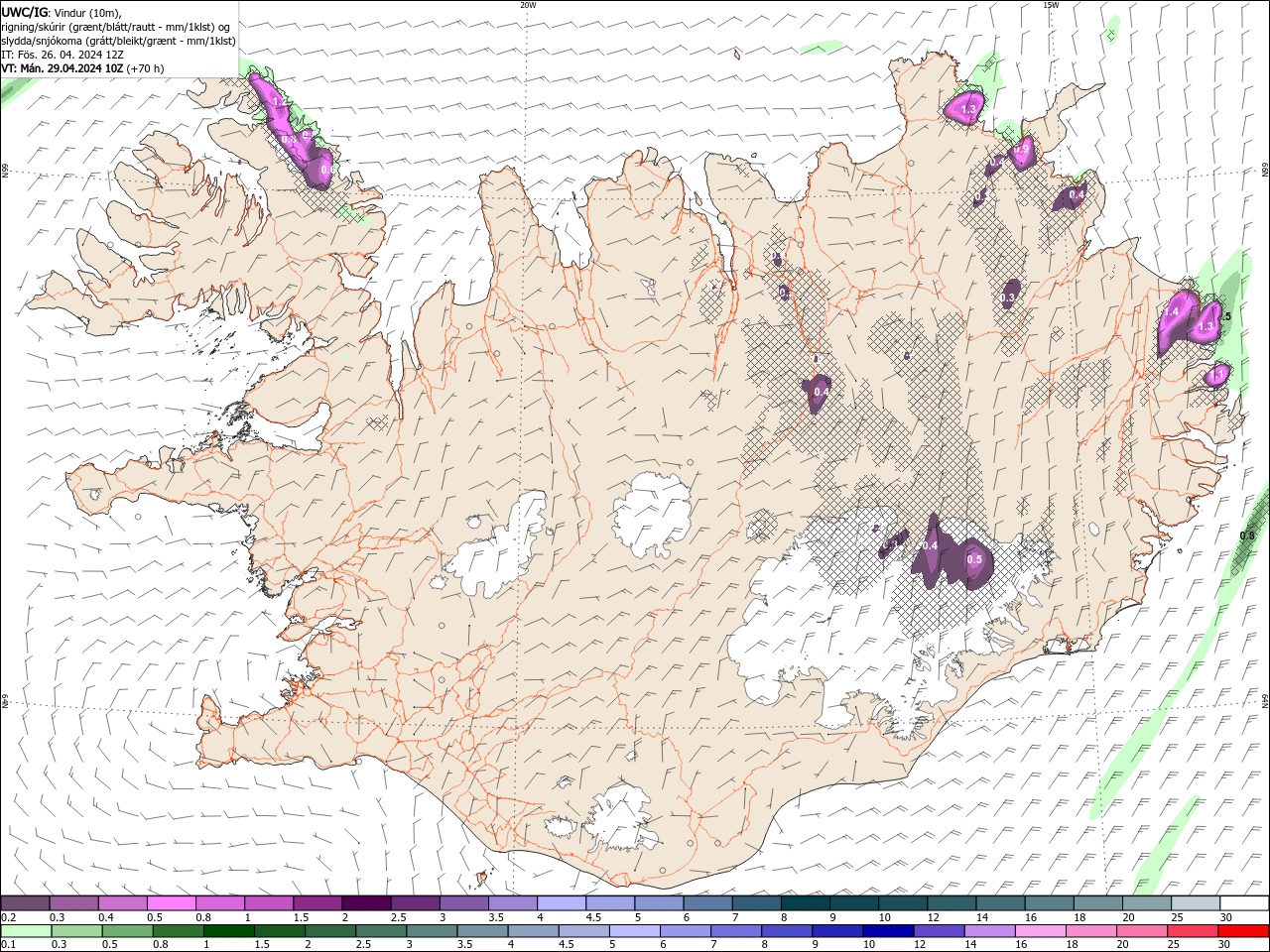Select the dark teal snow swatch starting at 8
This screenshot has width=1270, height=952.
click(805, 903)
